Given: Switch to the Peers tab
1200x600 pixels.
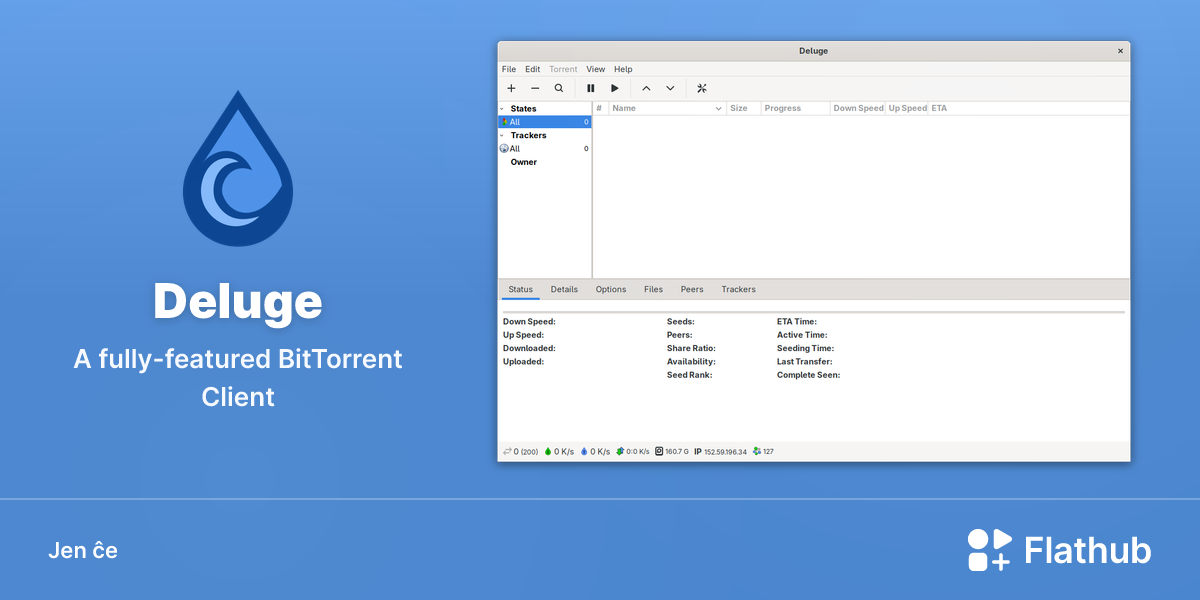Looking at the screenshot, I should (x=692, y=290).
